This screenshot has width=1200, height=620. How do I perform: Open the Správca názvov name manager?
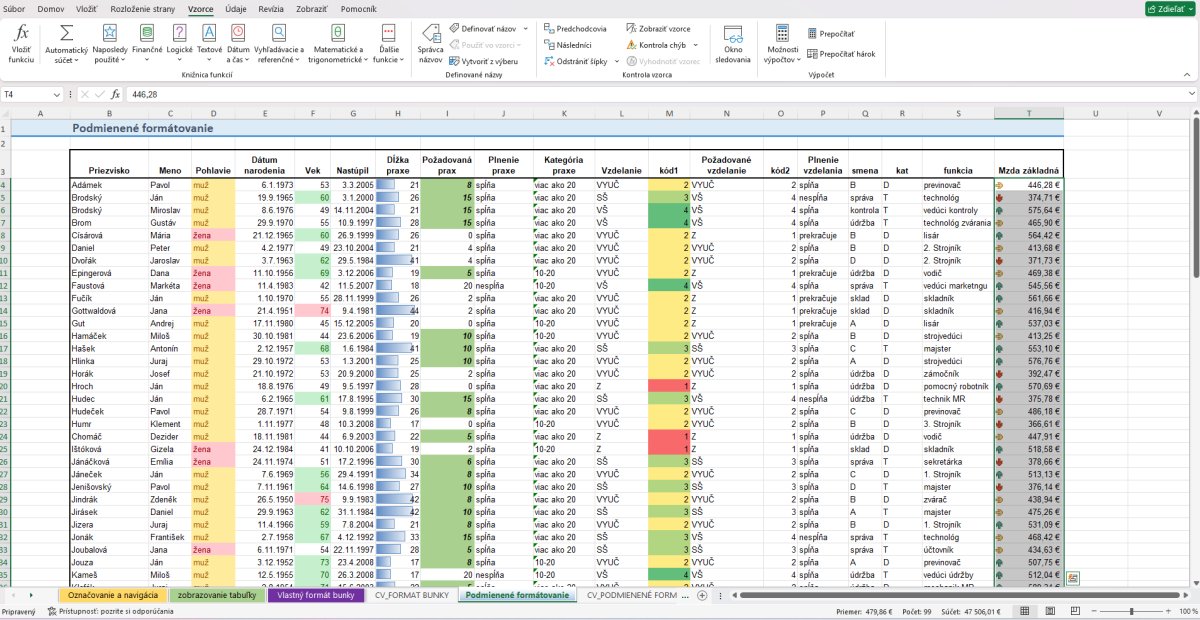pos(430,44)
